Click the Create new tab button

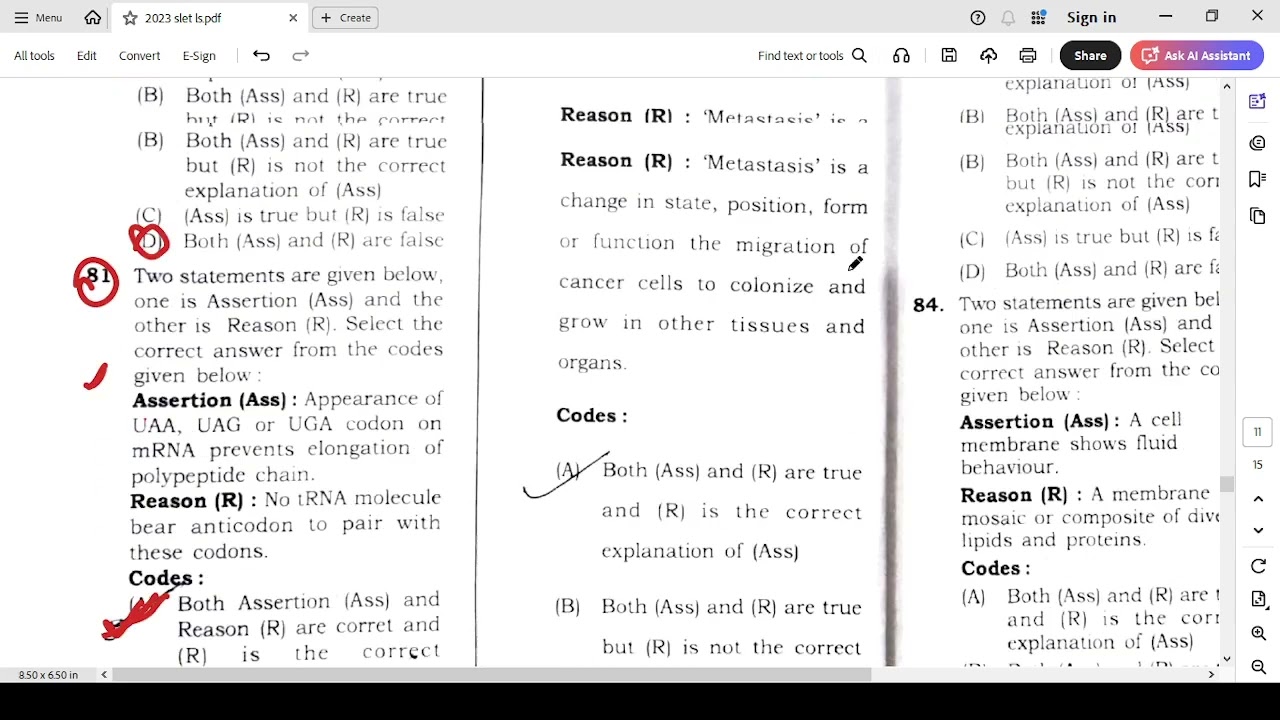tap(346, 18)
